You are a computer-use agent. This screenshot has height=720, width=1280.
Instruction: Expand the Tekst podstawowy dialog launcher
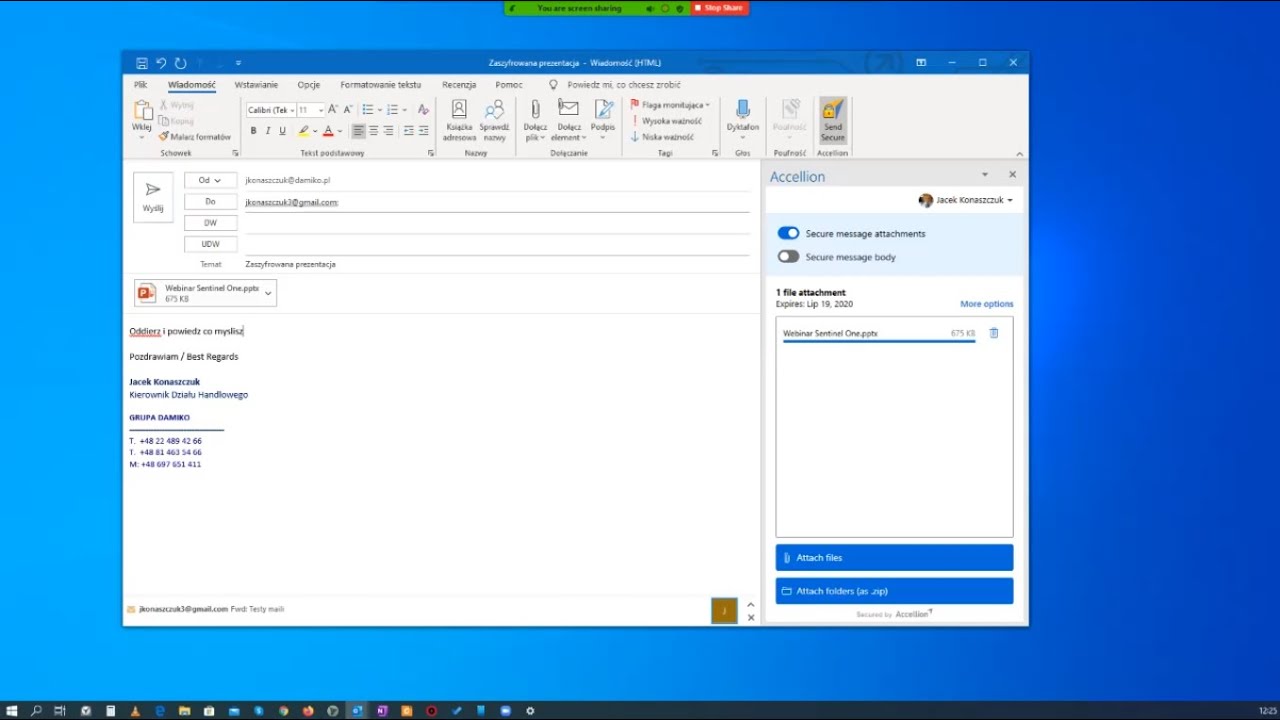click(x=431, y=153)
